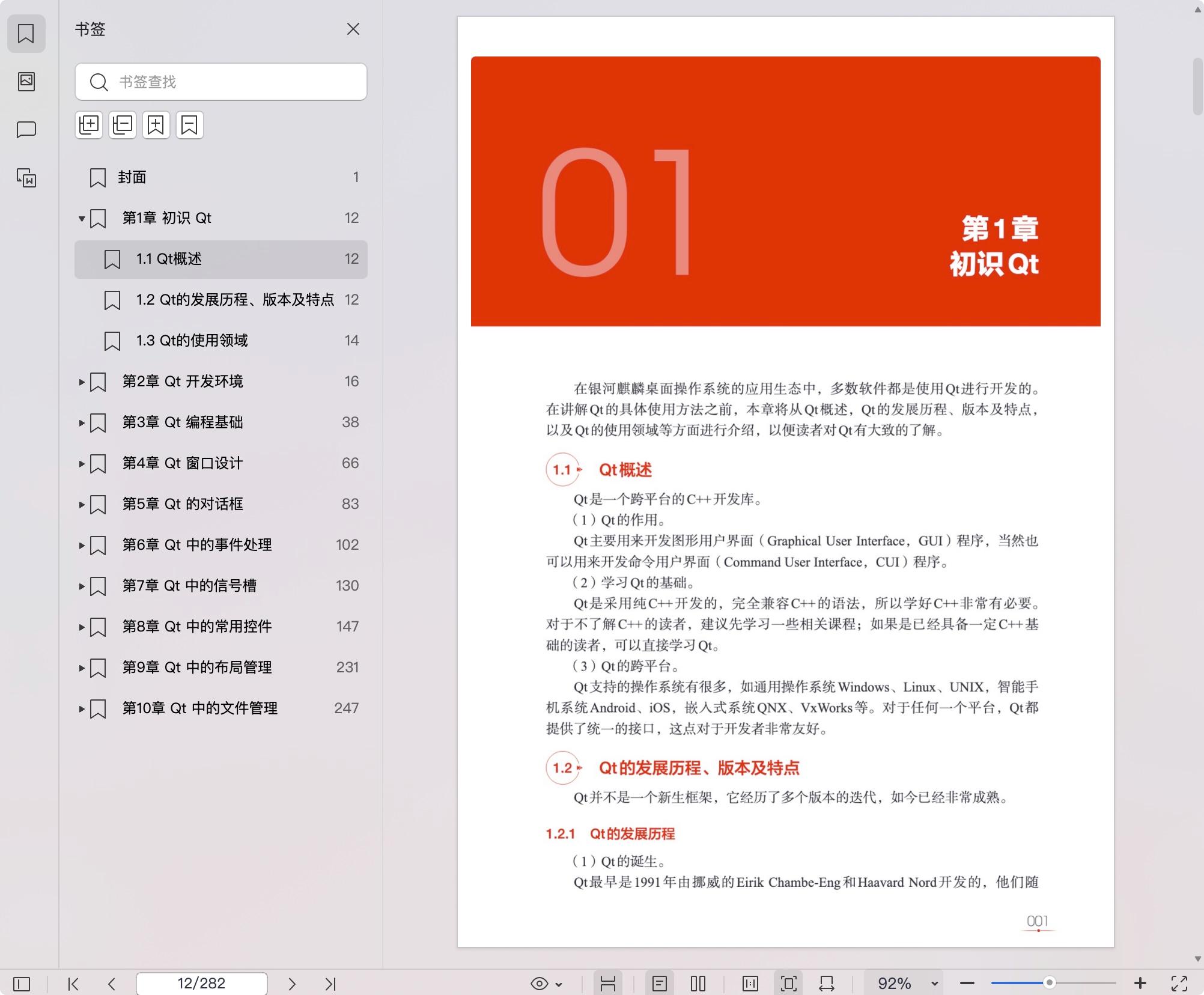Image resolution: width=1204 pixels, height=995 pixels.
Task: Jump to the last page
Action: click(330, 984)
